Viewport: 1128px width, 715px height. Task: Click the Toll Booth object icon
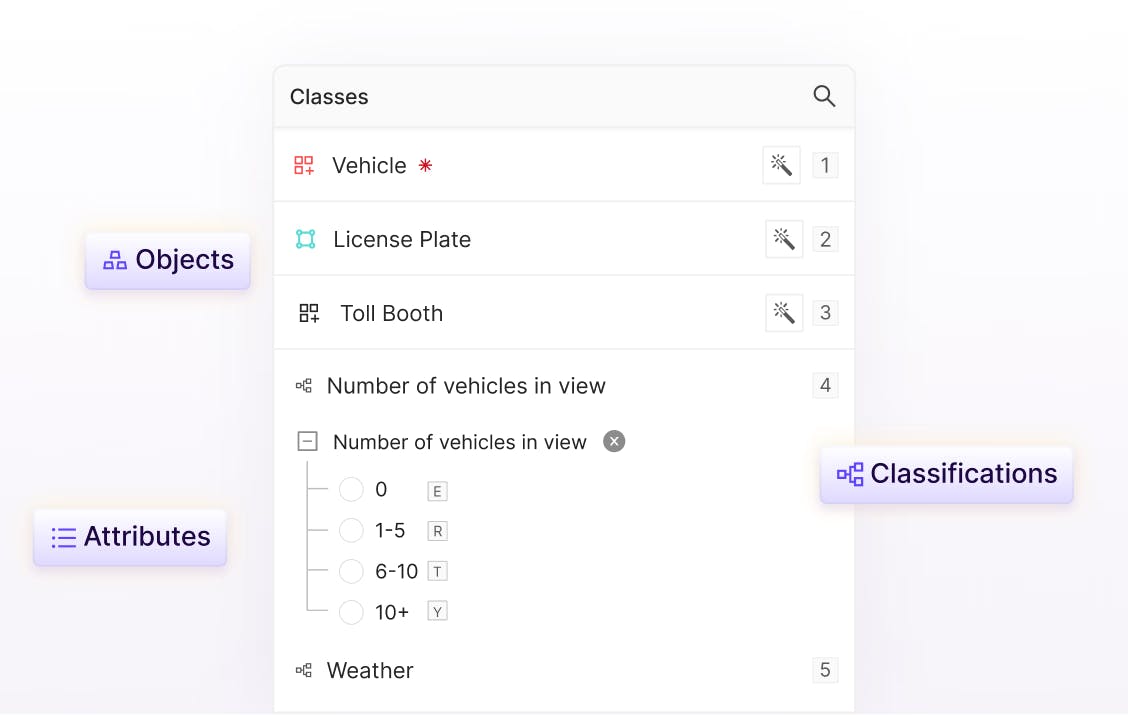309,313
